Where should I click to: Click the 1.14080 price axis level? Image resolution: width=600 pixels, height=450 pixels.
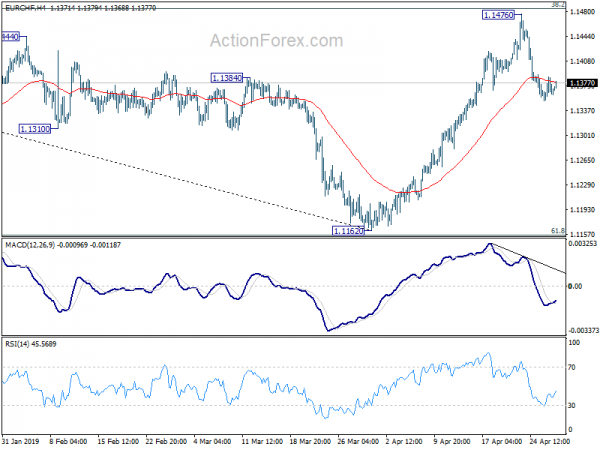pos(582,61)
